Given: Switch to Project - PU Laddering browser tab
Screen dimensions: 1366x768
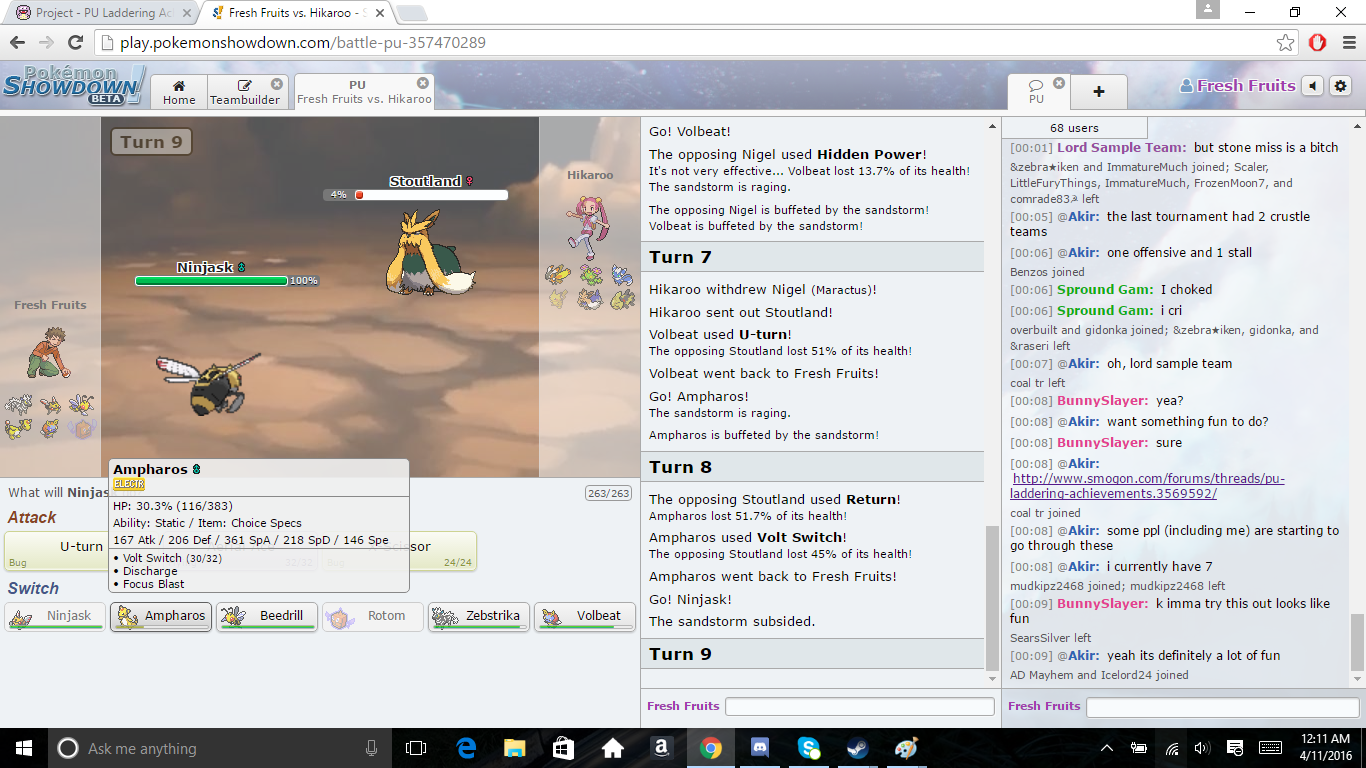Looking at the screenshot, I should [100, 13].
